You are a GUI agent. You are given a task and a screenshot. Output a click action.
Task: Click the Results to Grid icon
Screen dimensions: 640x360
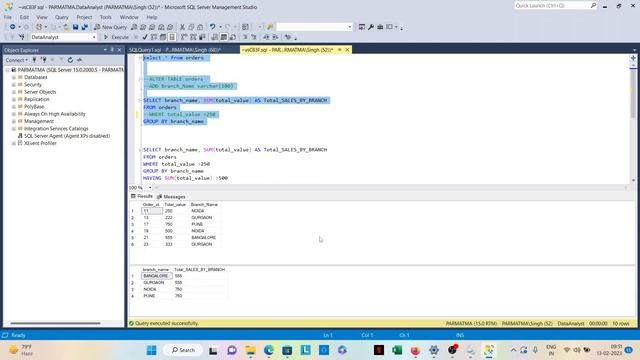pyautogui.click(x=224, y=37)
